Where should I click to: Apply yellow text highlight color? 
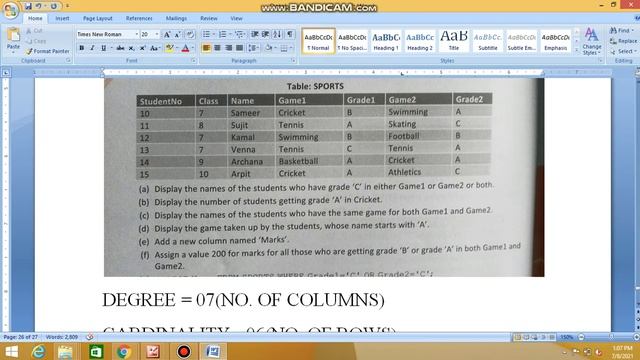(169, 48)
